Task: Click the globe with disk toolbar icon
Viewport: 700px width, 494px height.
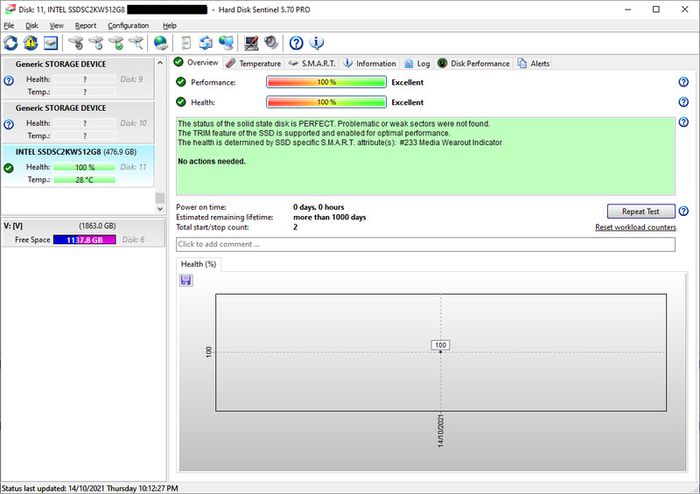Action: click(160, 43)
